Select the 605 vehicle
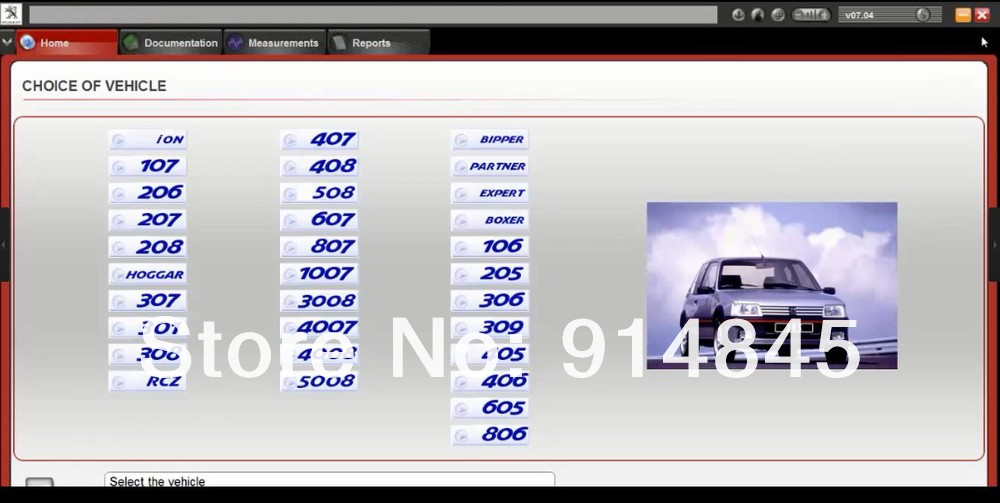Viewport: 1000px width, 503px height. point(490,408)
